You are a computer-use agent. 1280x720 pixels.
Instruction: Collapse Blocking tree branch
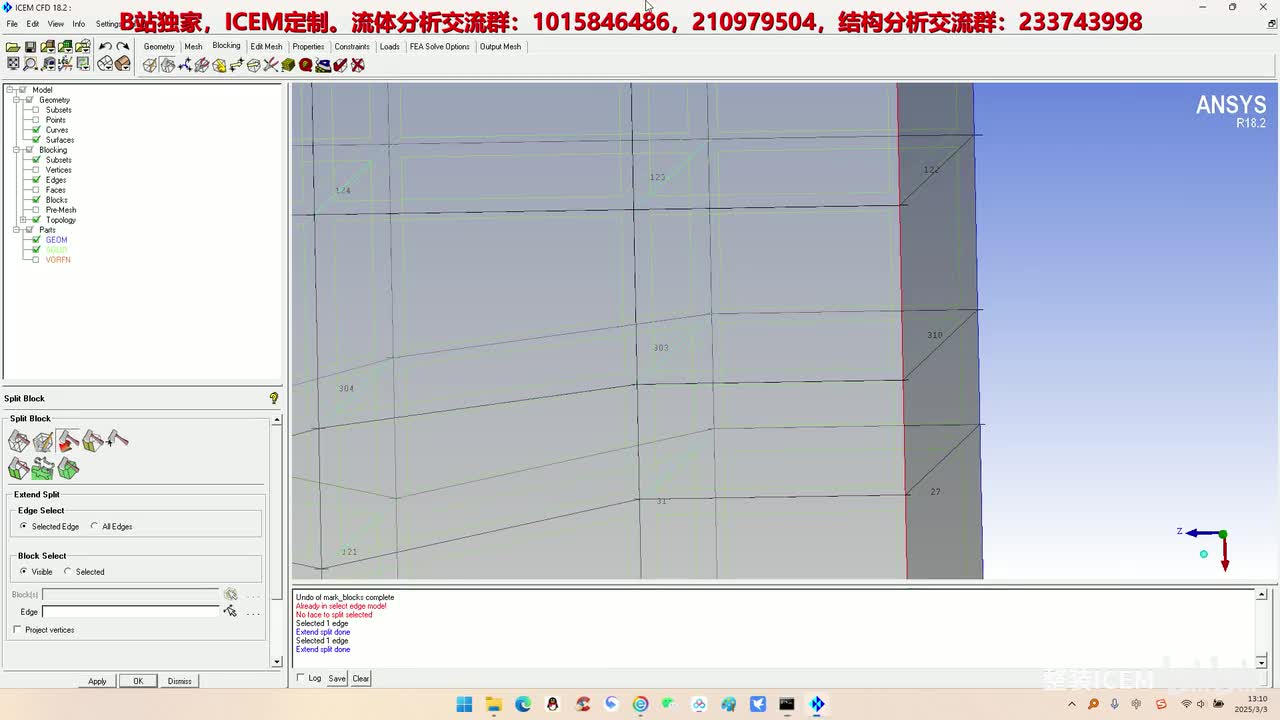[17, 150]
